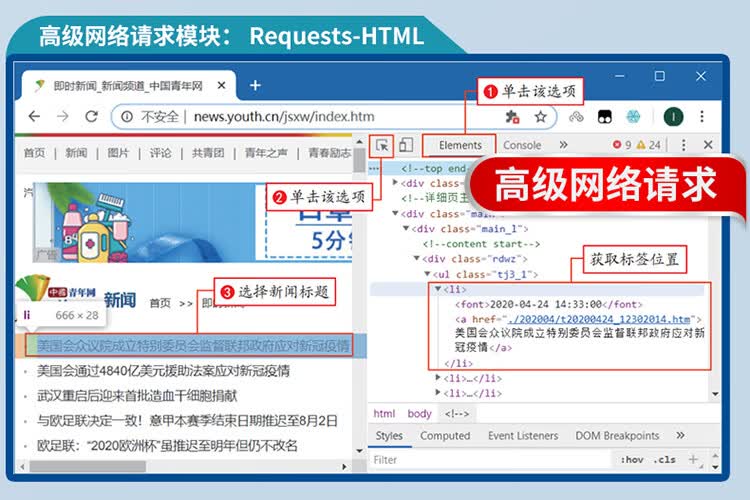Image resolution: width=750 pixels, height=500 pixels.
Task: Click the browser back arrow
Action: (x=34, y=116)
